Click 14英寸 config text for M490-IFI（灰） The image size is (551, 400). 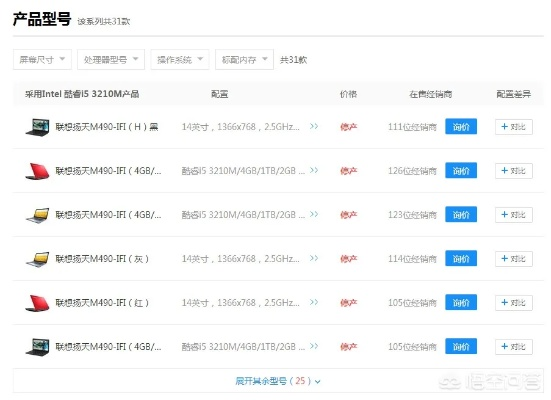(x=241, y=259)
